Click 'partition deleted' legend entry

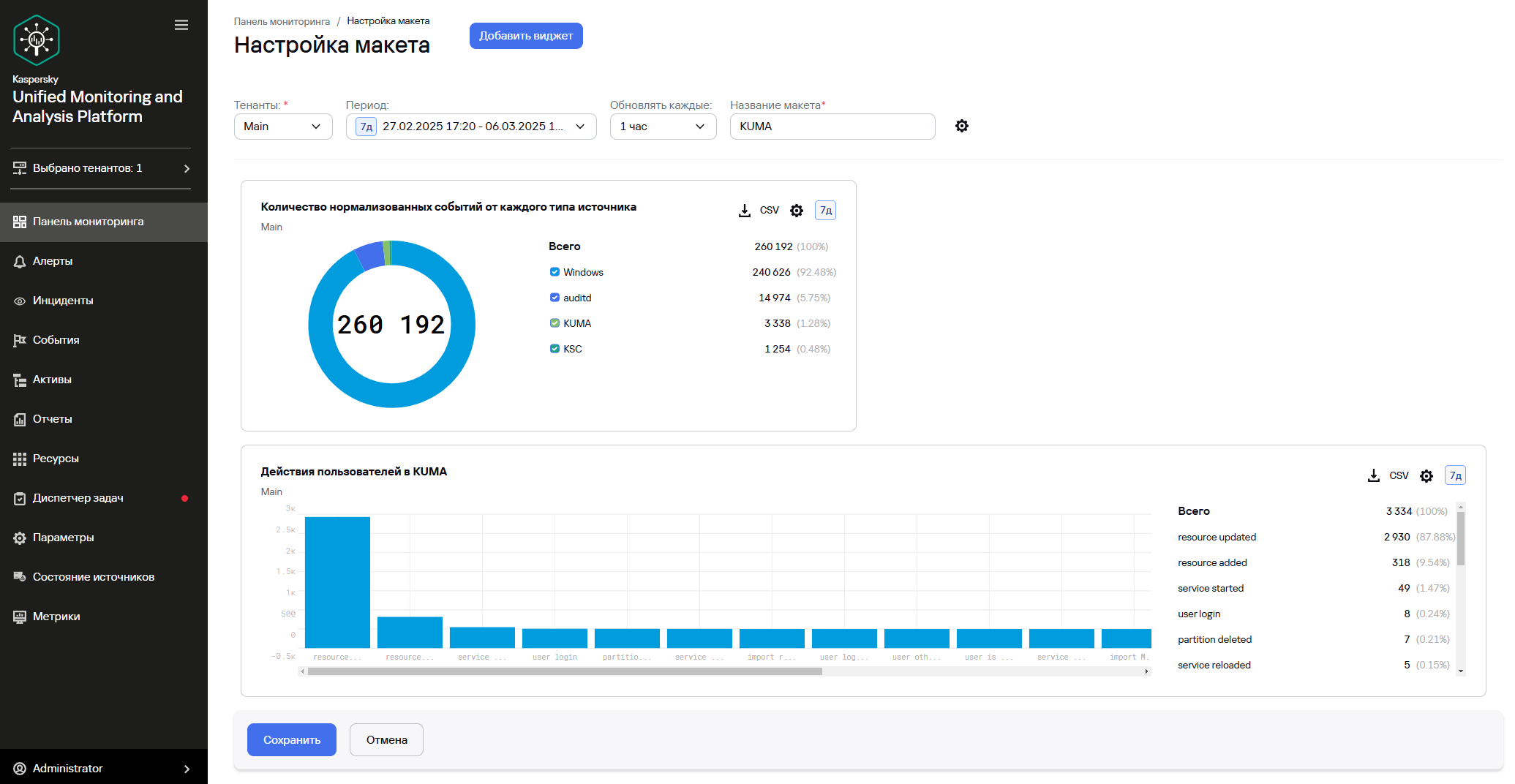pos(1214,639)
